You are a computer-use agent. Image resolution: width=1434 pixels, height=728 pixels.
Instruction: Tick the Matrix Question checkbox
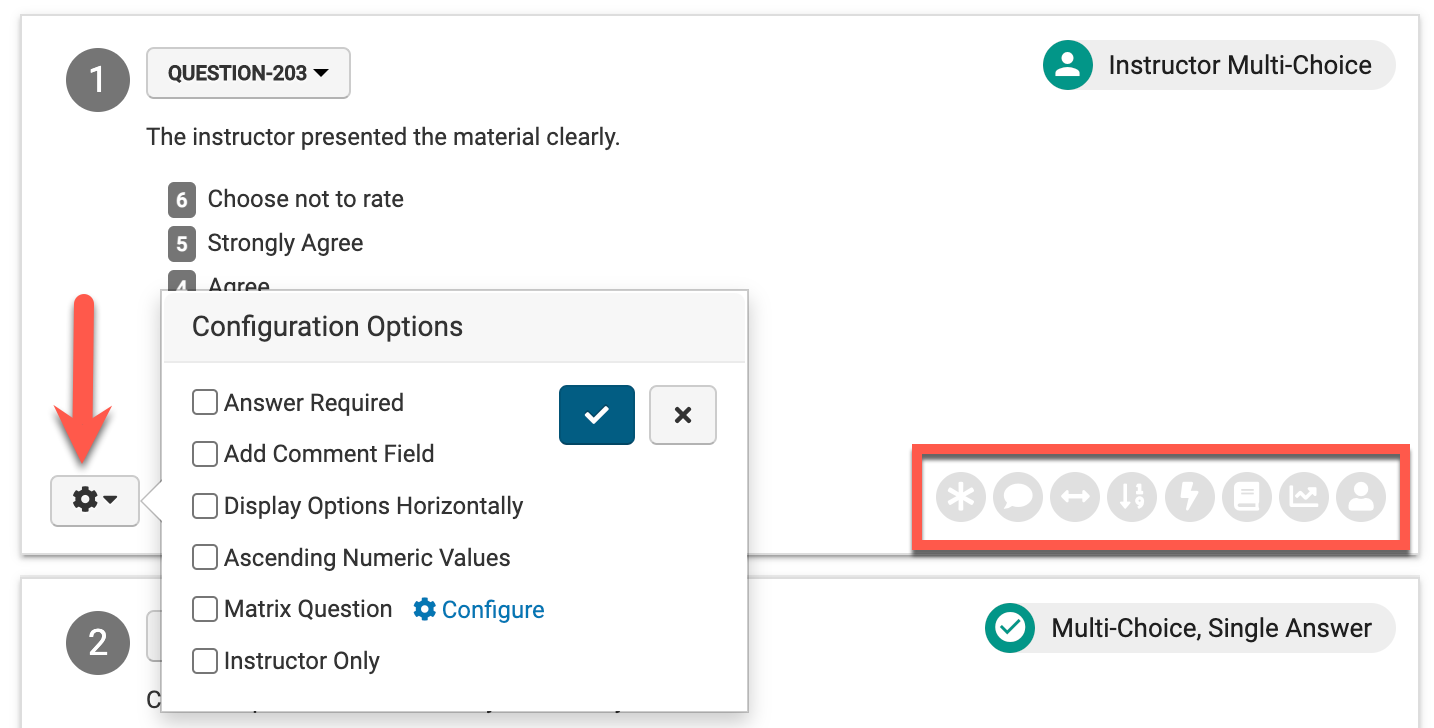tap(205, 609)
